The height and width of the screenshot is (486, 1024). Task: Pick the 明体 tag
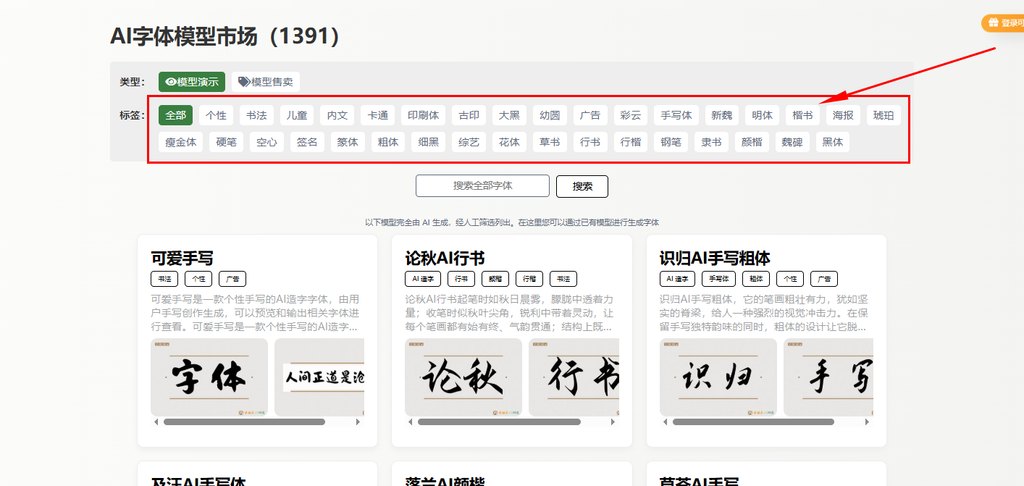coord(762,116)
